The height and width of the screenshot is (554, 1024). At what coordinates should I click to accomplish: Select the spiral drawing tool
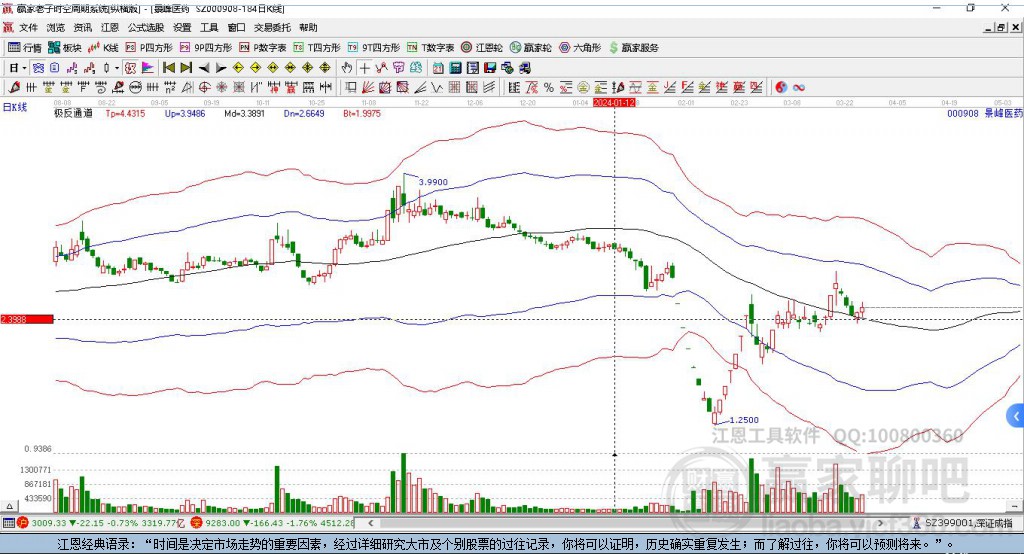tap(101, 87)
